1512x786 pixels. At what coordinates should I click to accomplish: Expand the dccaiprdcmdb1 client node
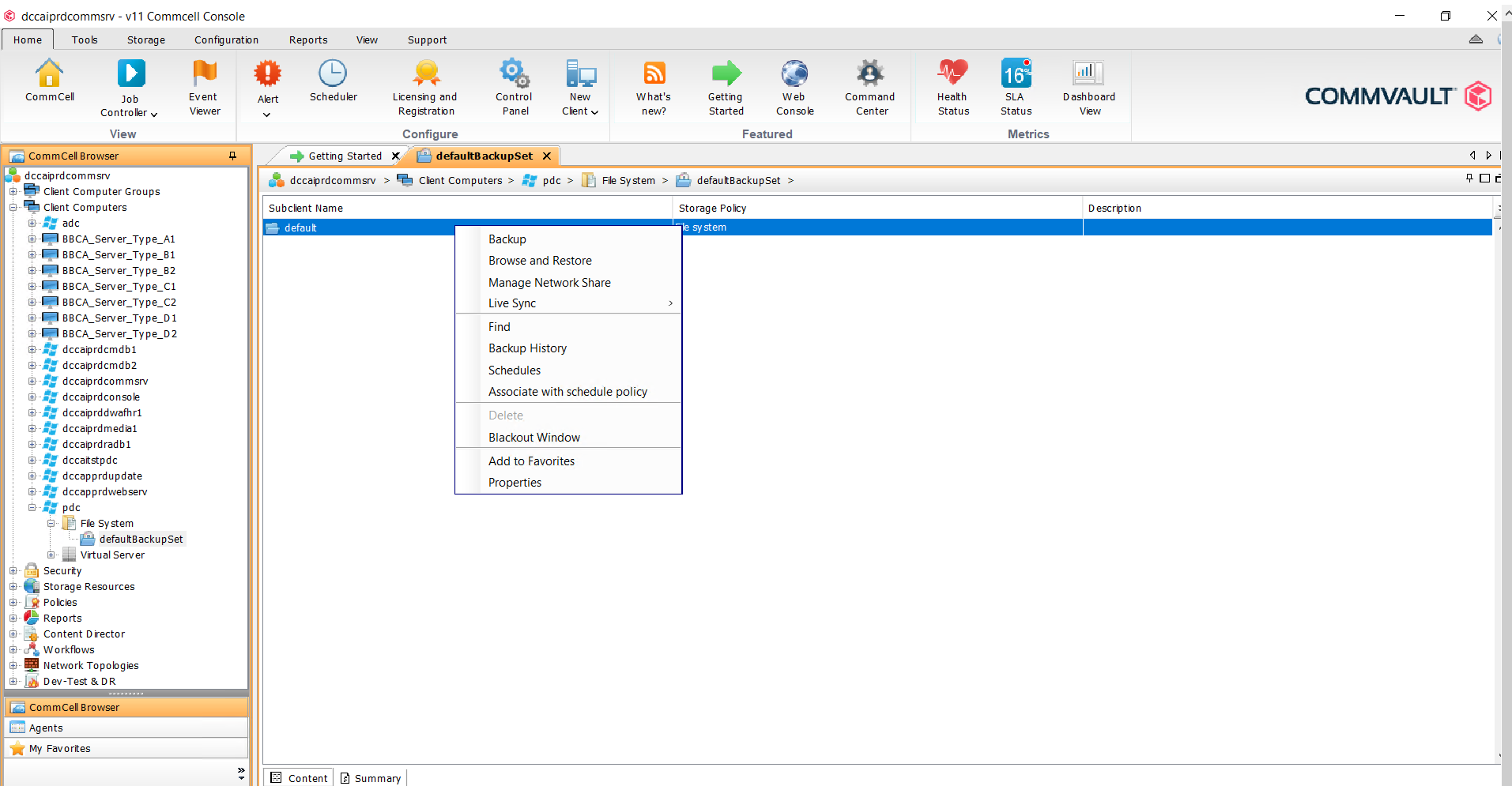32,349
